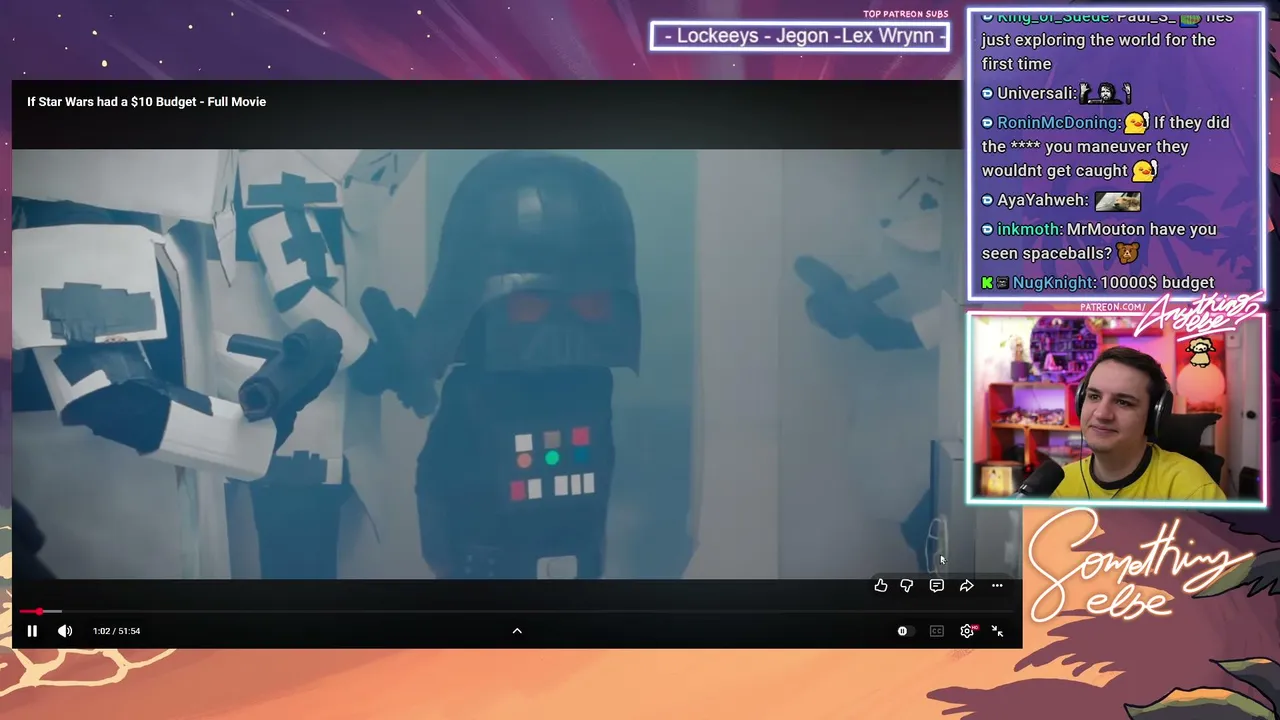The height and width of the screenshot is (720, 1280).
Task: Pause the video playback
Action: click(x=32, y=631)
